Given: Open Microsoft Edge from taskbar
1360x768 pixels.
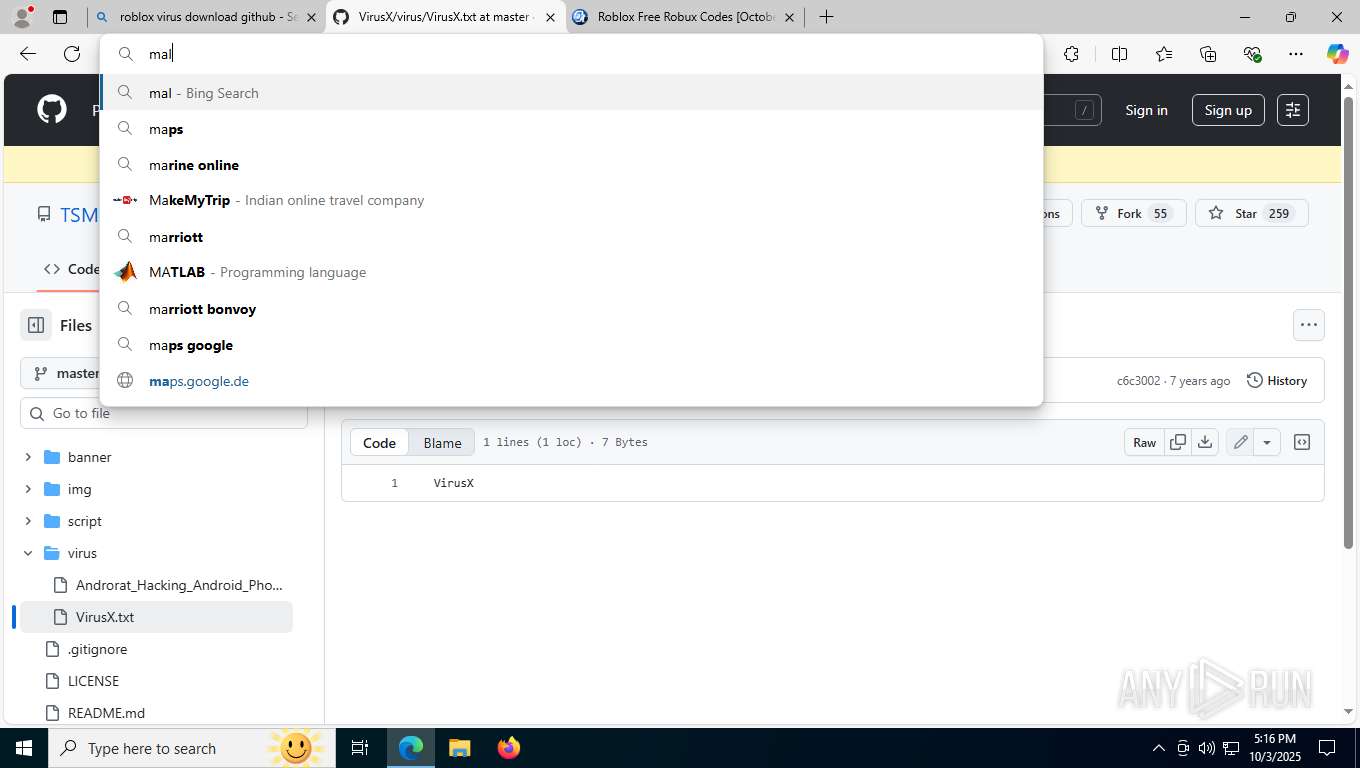Looking at the screenshot, I should coord(411,748).
